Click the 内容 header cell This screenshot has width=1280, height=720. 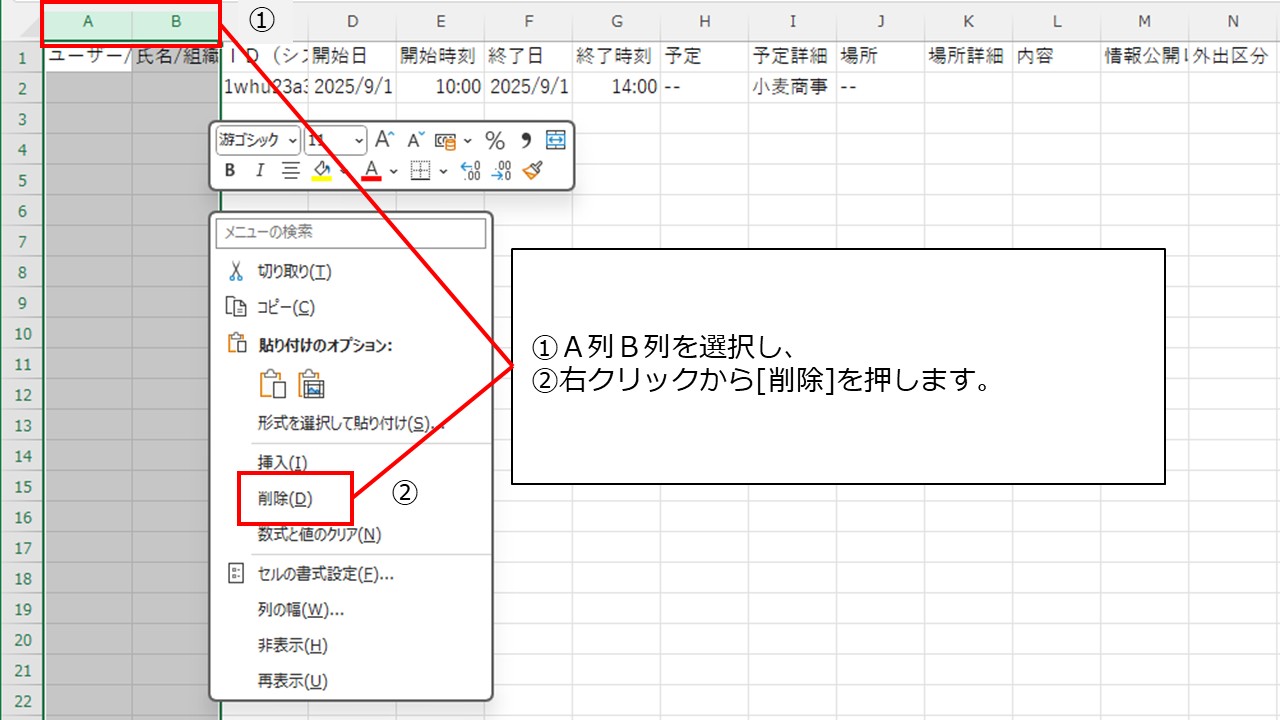tap(1057, 56)
